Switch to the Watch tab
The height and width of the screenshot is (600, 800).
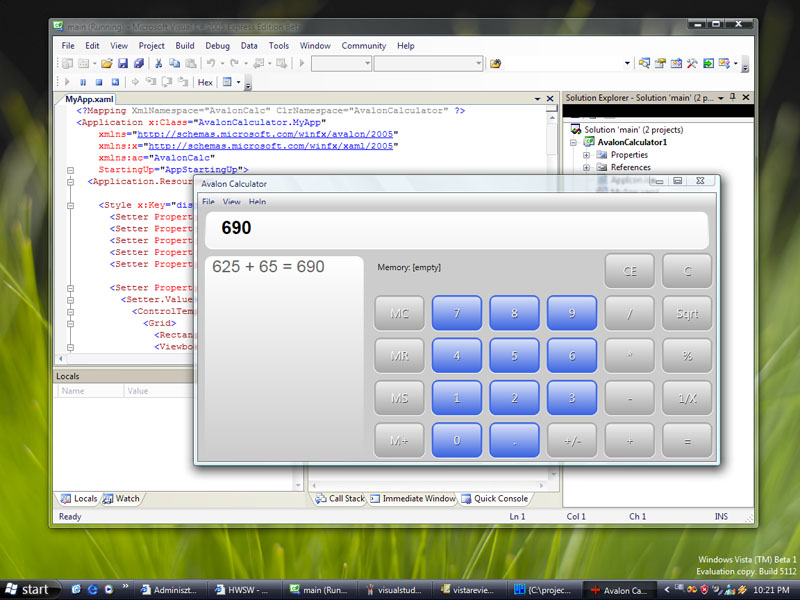(x=121, y=498)
